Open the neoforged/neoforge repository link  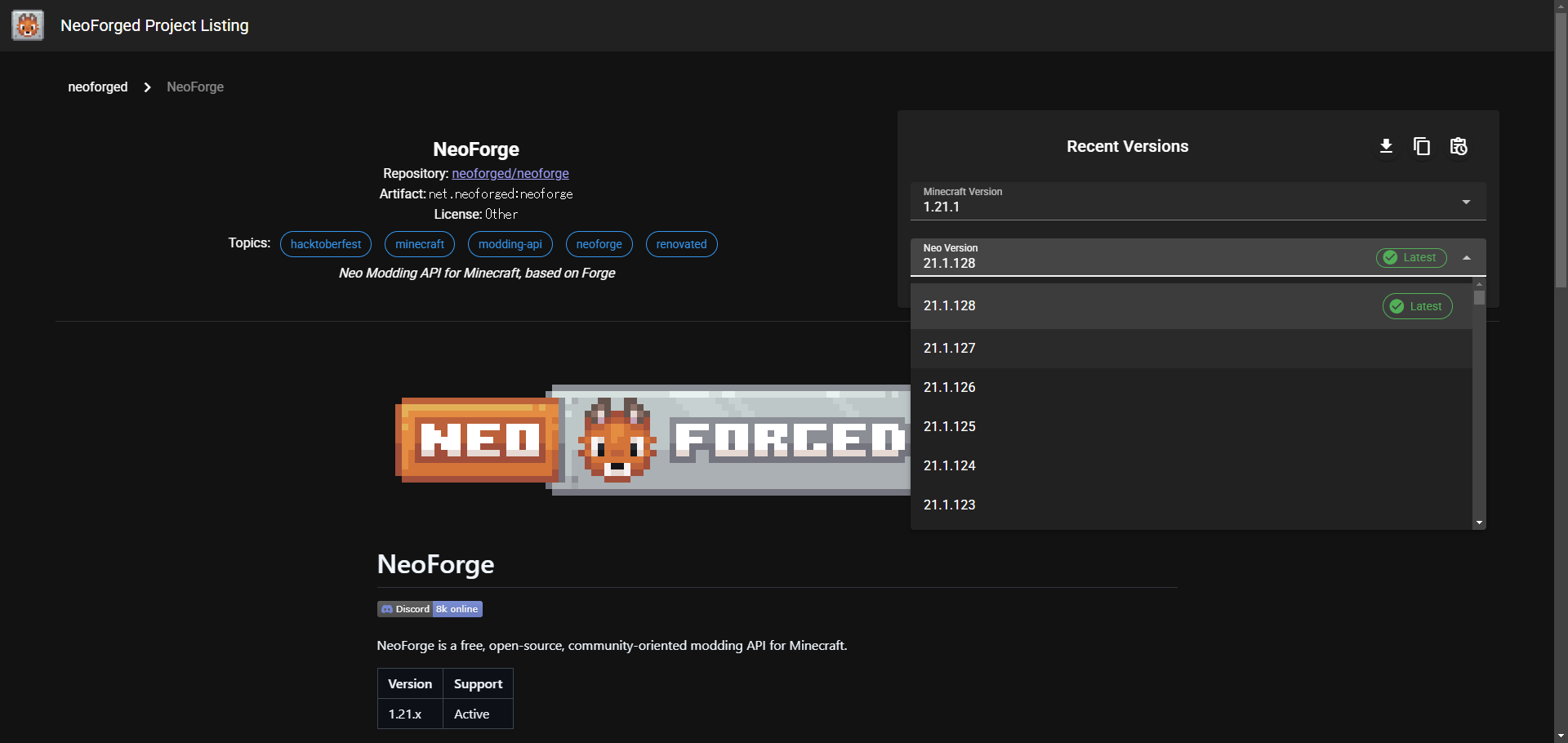510,173
